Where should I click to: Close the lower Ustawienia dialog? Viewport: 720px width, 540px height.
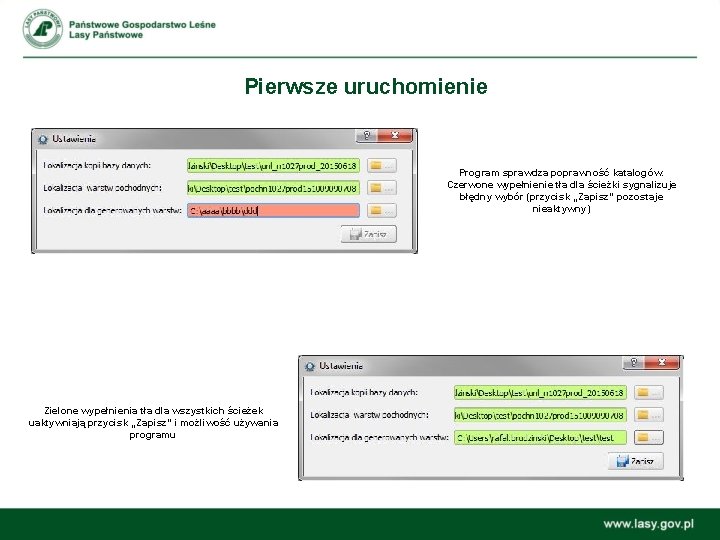tap(662, 362)
